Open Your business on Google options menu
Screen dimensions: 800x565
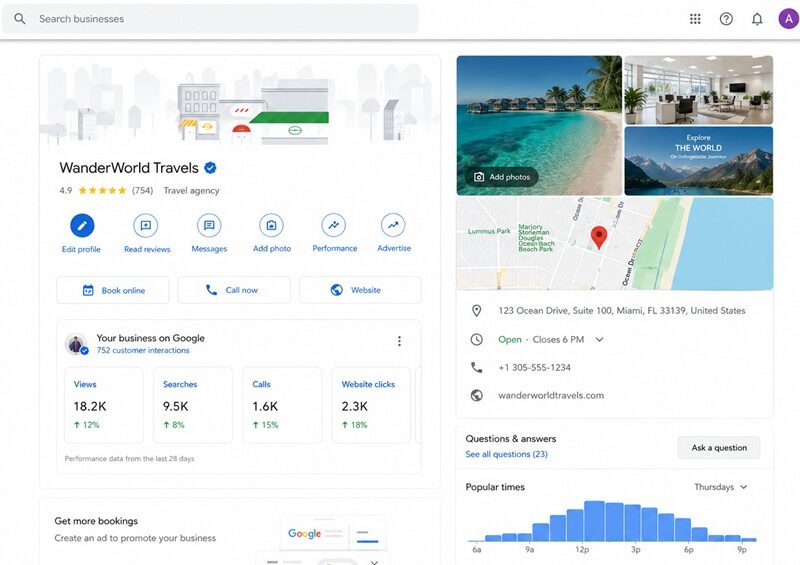coord(399,341)
